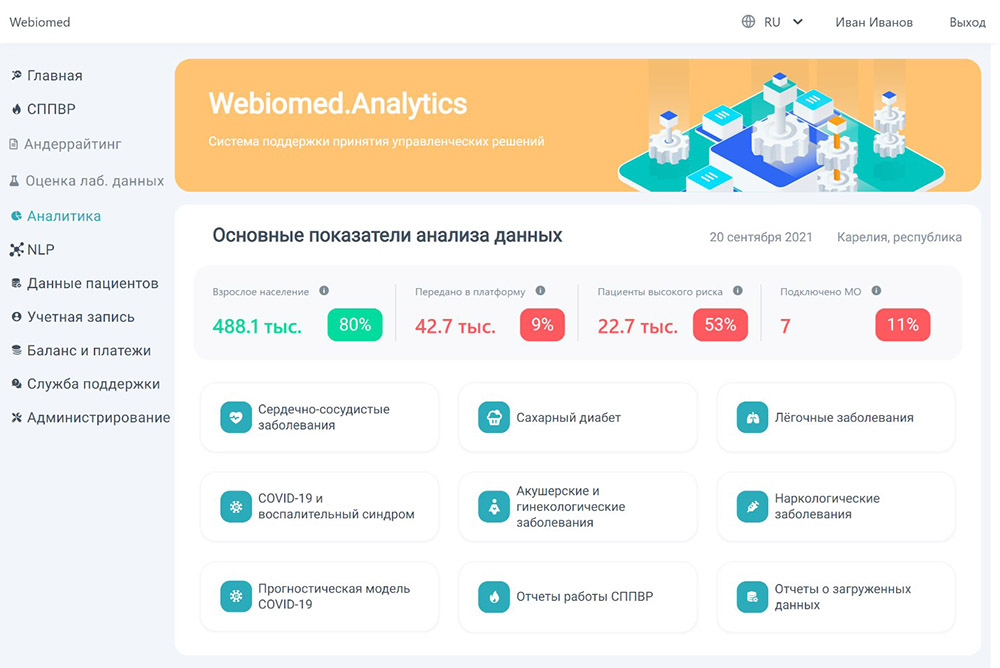Image resolution: width=1000 pixels, height=668 pixels.
Task: Click the Прогностическая модель COVID-19 icon
Action: click(x=236, y=597)
